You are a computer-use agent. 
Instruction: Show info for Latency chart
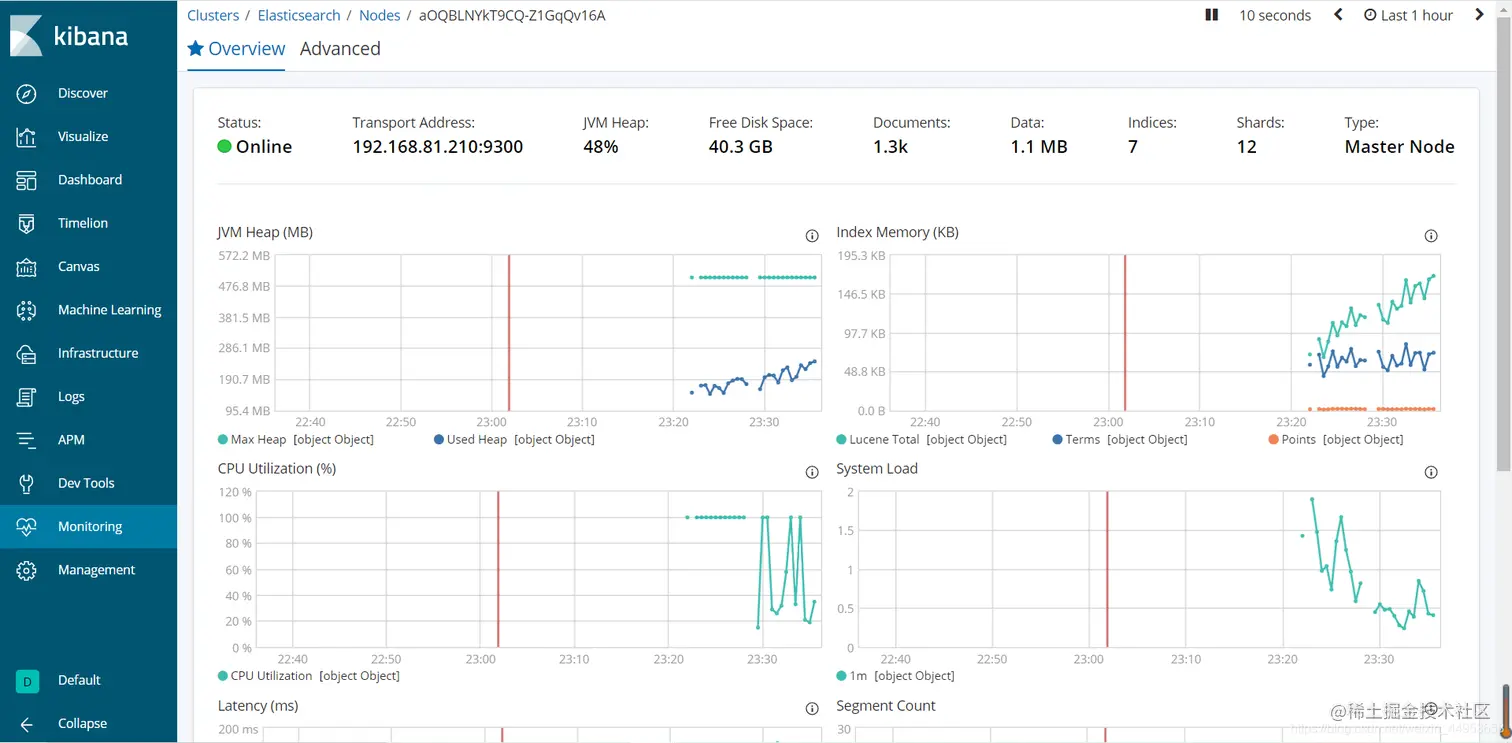(812, 708)
